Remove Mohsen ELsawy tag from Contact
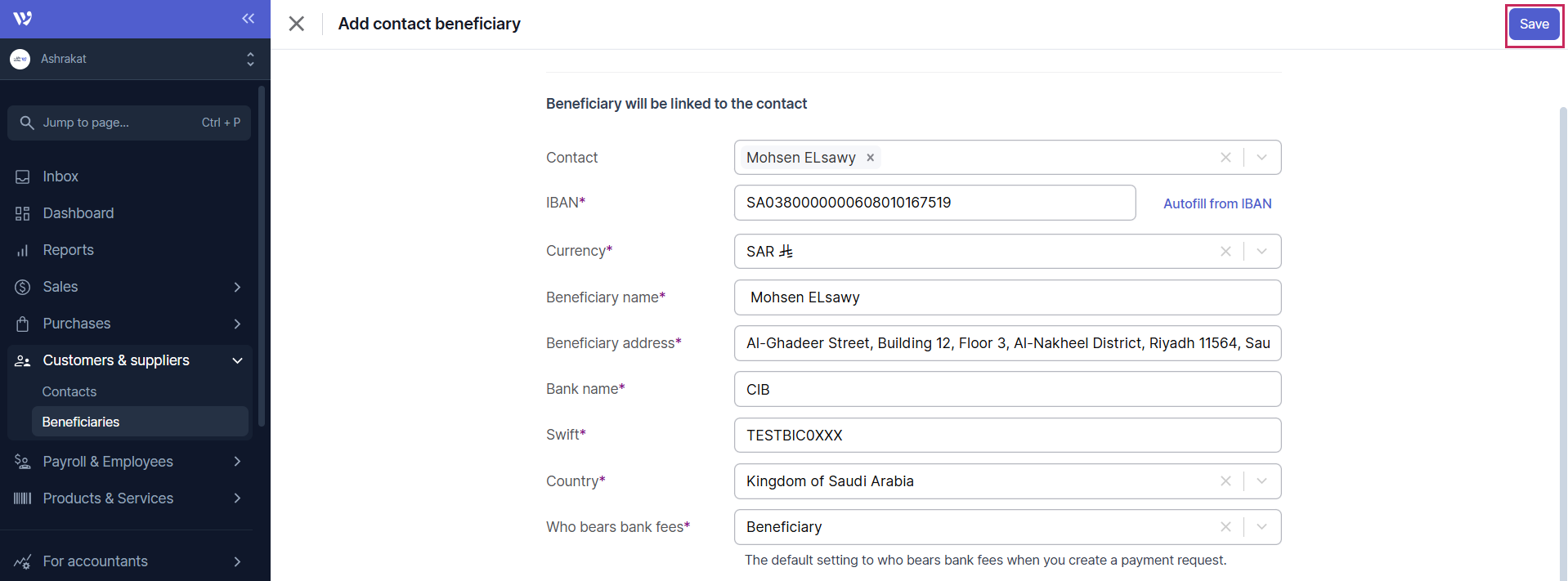The image size is (1568, 581). pos(871,158)
